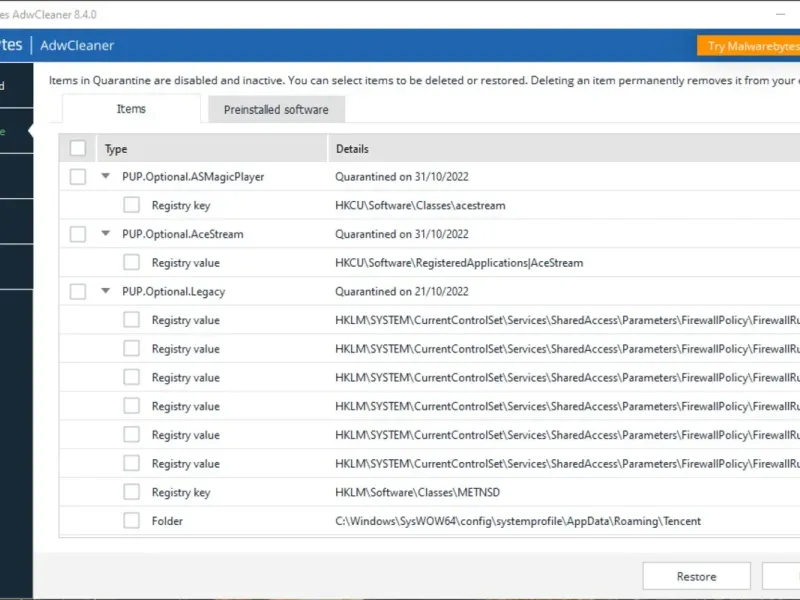Open the highlighted Quarantine sidebar section
Screen dimensions: 800x600
(x=14, y=132)
